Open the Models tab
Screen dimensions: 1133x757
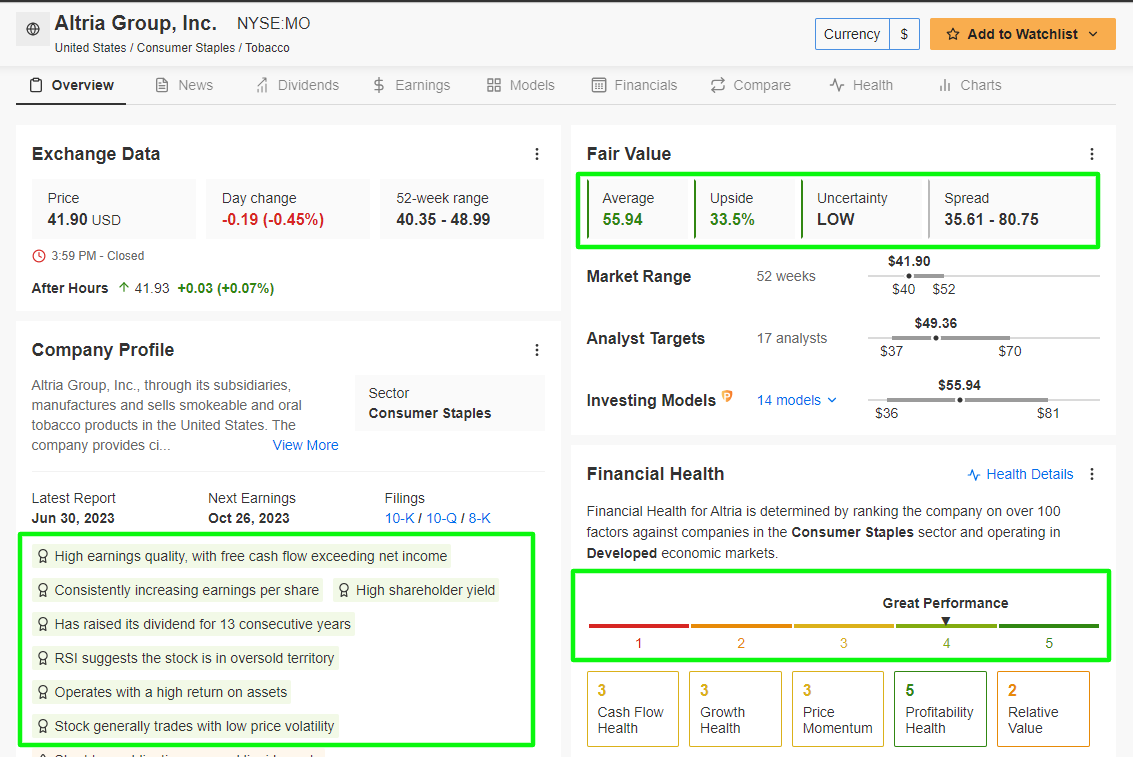coord(520,85)
